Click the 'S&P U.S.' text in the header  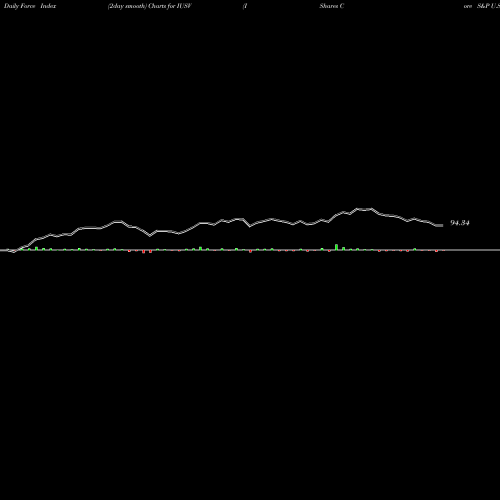(488, 6)
